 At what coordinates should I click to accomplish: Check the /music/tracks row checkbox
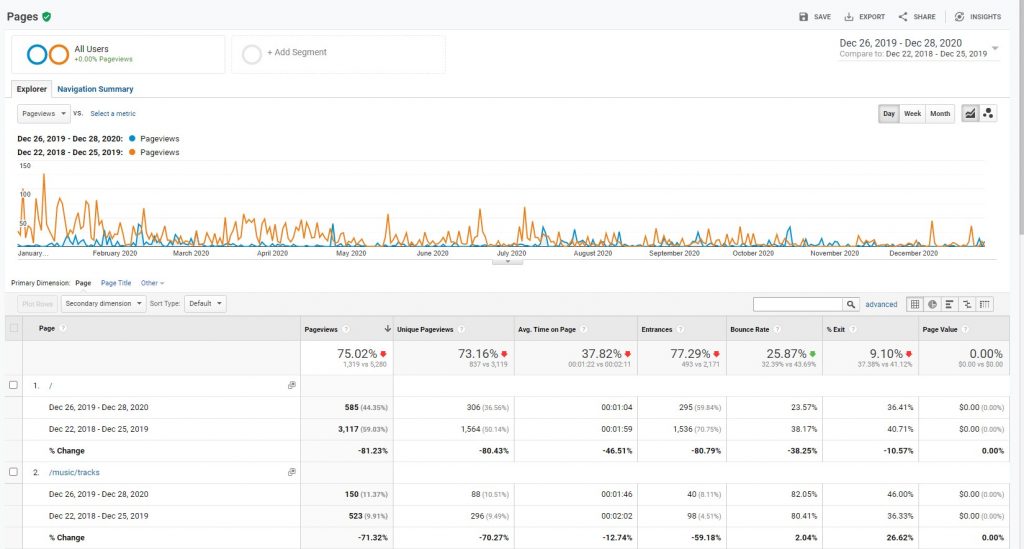(13, 472)
